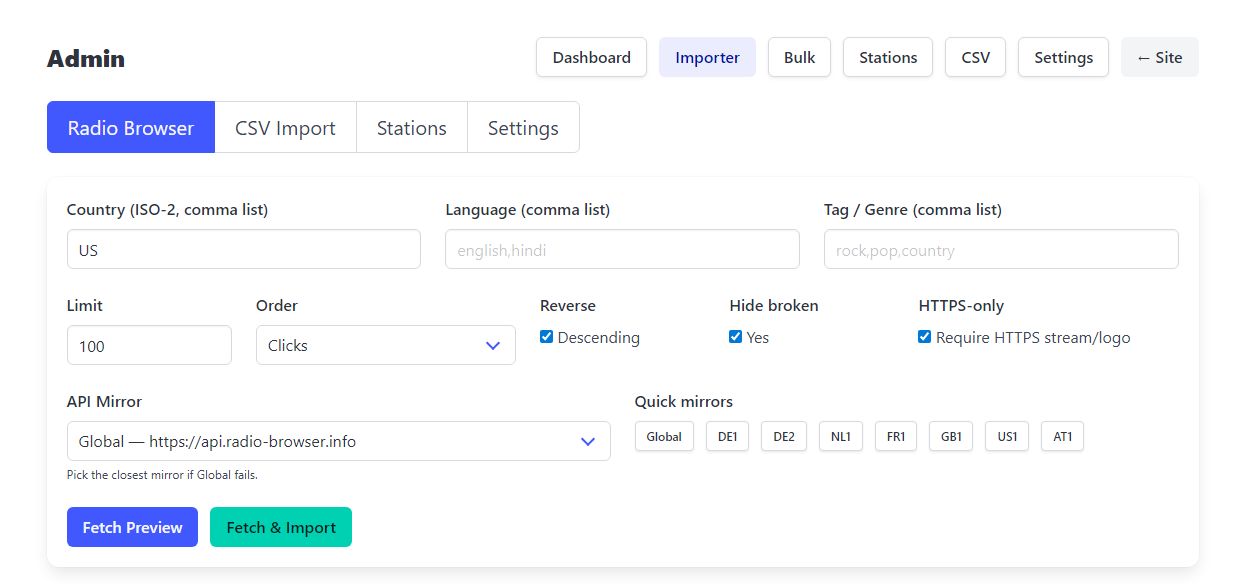The width and height of the screenshot is (1249, 584).
Task: Select the NL1 quick mirror
Action: (840, 437)
